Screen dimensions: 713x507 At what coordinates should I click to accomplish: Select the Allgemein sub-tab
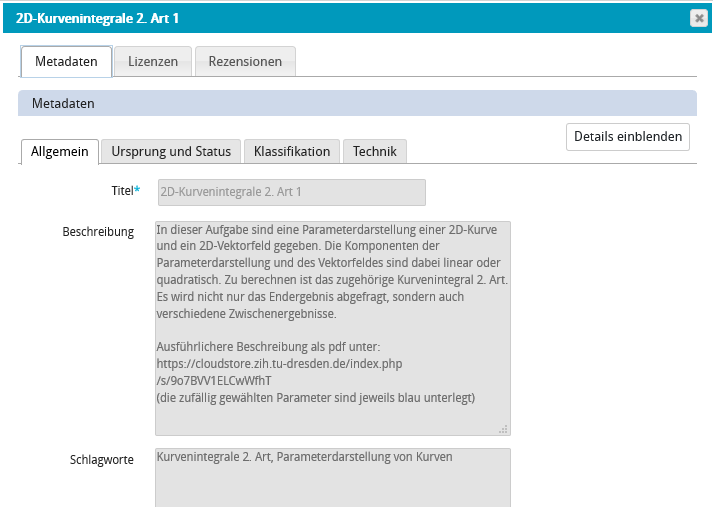click(60, 151)
